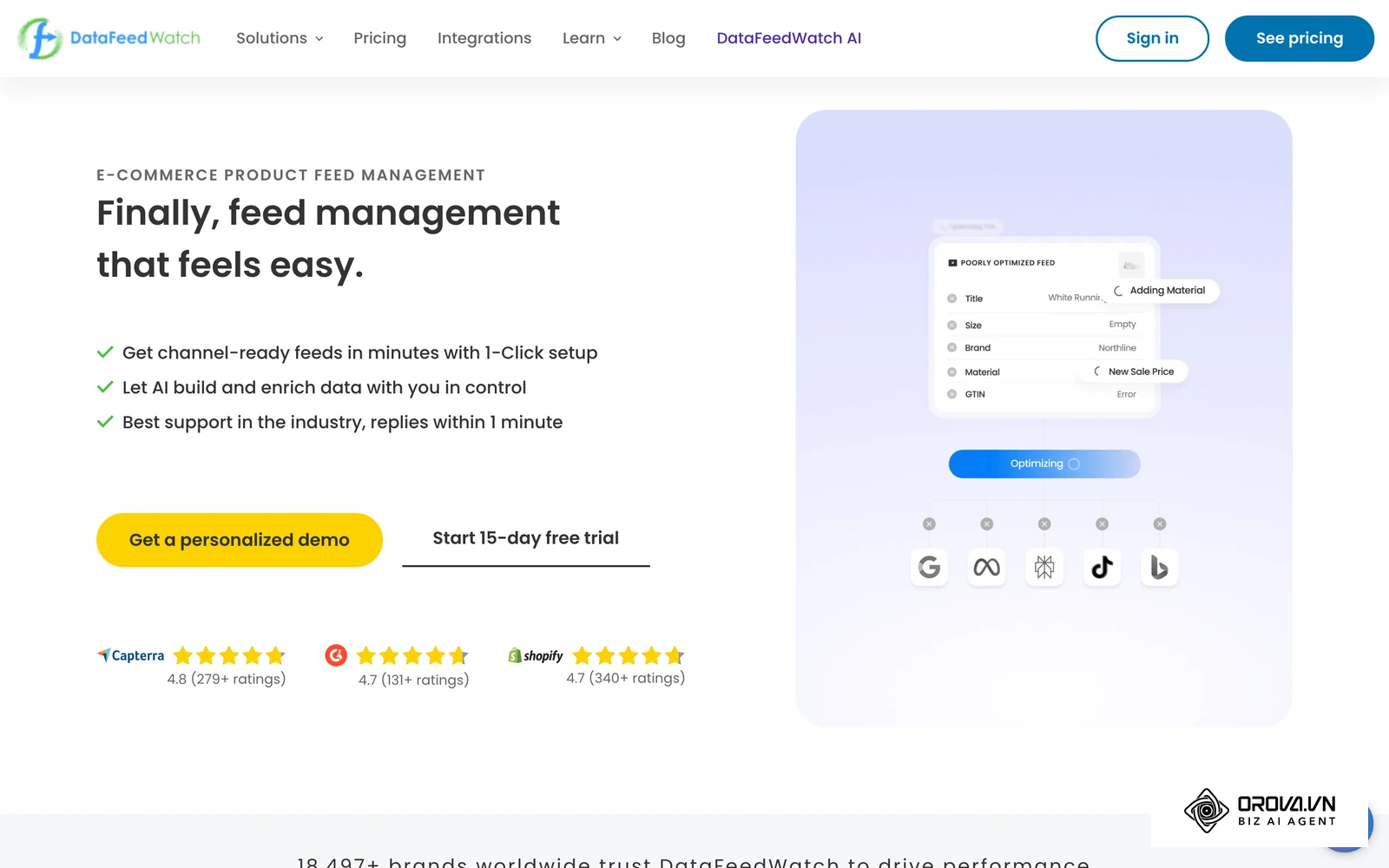This screenshot has height=868, width=1389.
Task: Click the X icon beside Title row
Action: 952,299
